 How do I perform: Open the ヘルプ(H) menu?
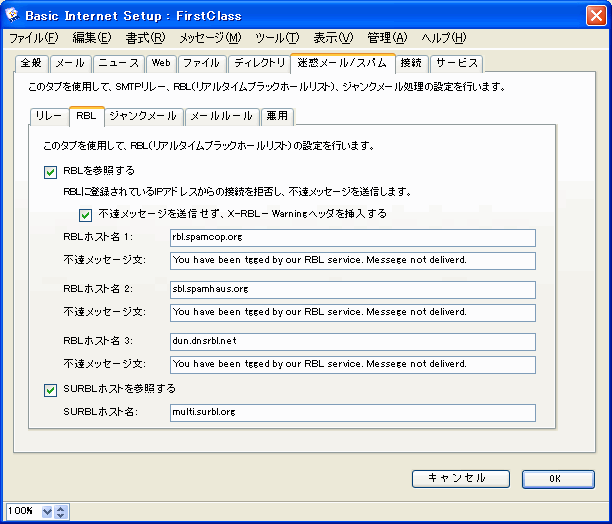[x=443, y=38]
